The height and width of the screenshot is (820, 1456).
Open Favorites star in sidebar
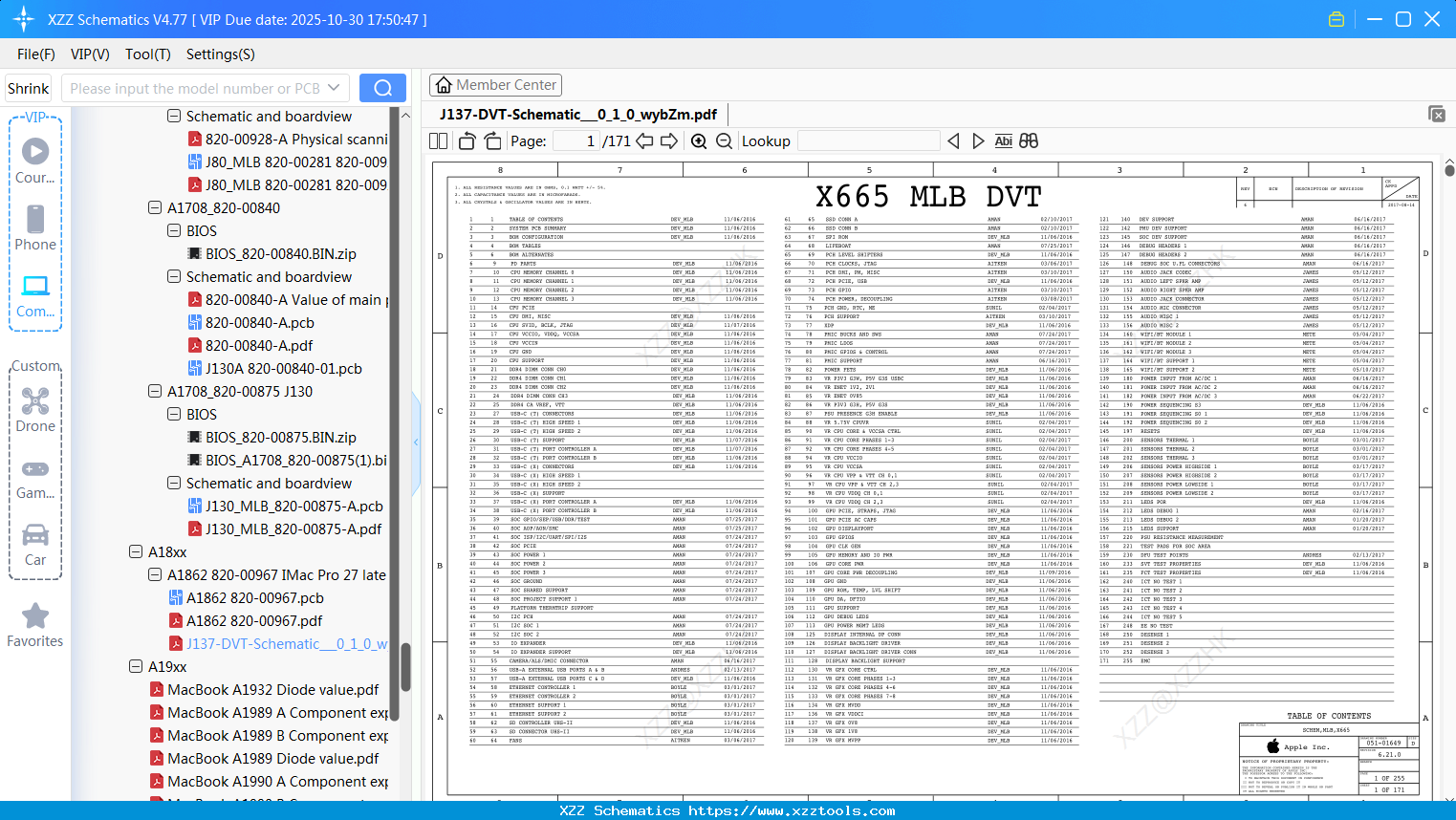(35, 625)
